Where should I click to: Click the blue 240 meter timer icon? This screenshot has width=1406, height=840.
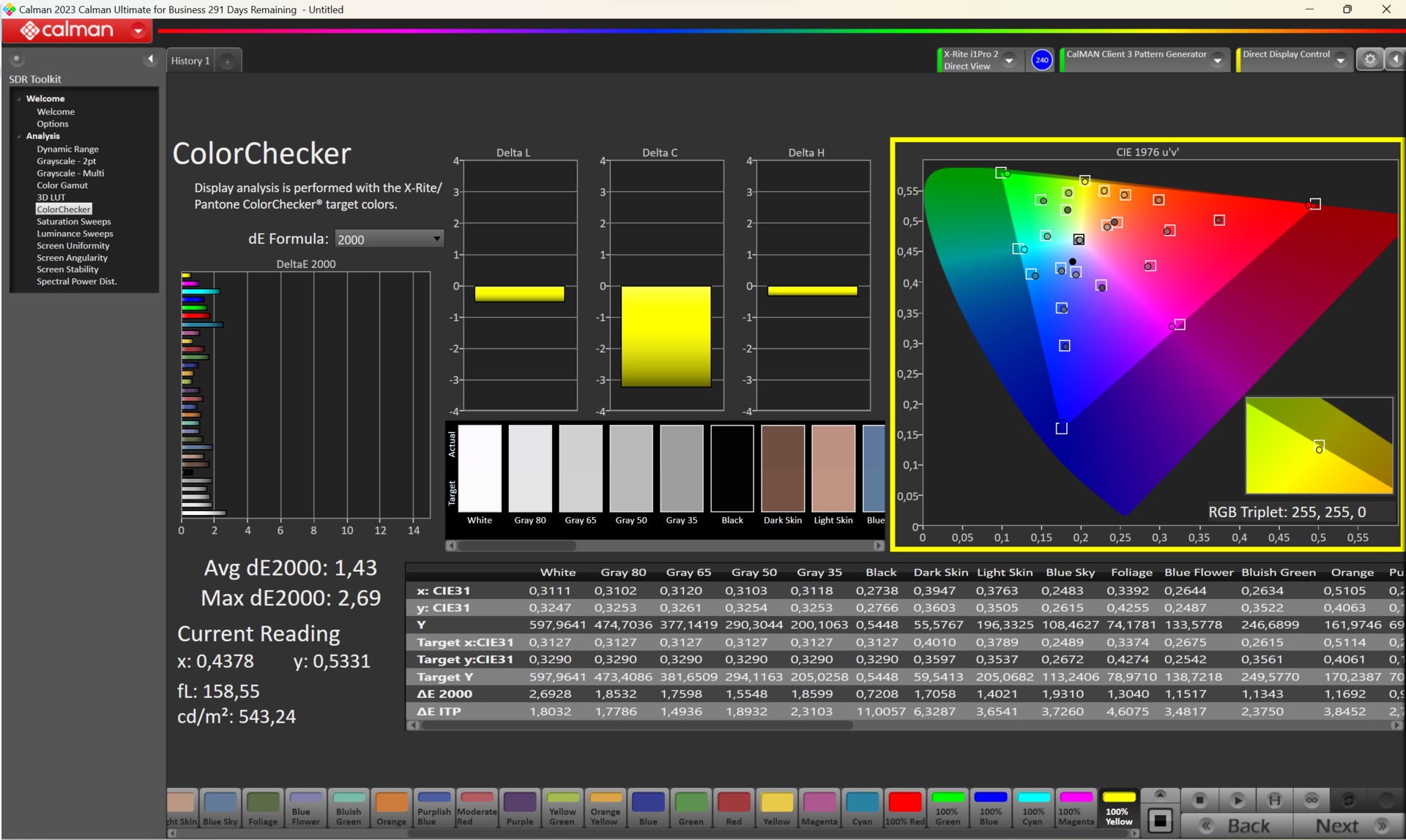[1041, 60]
